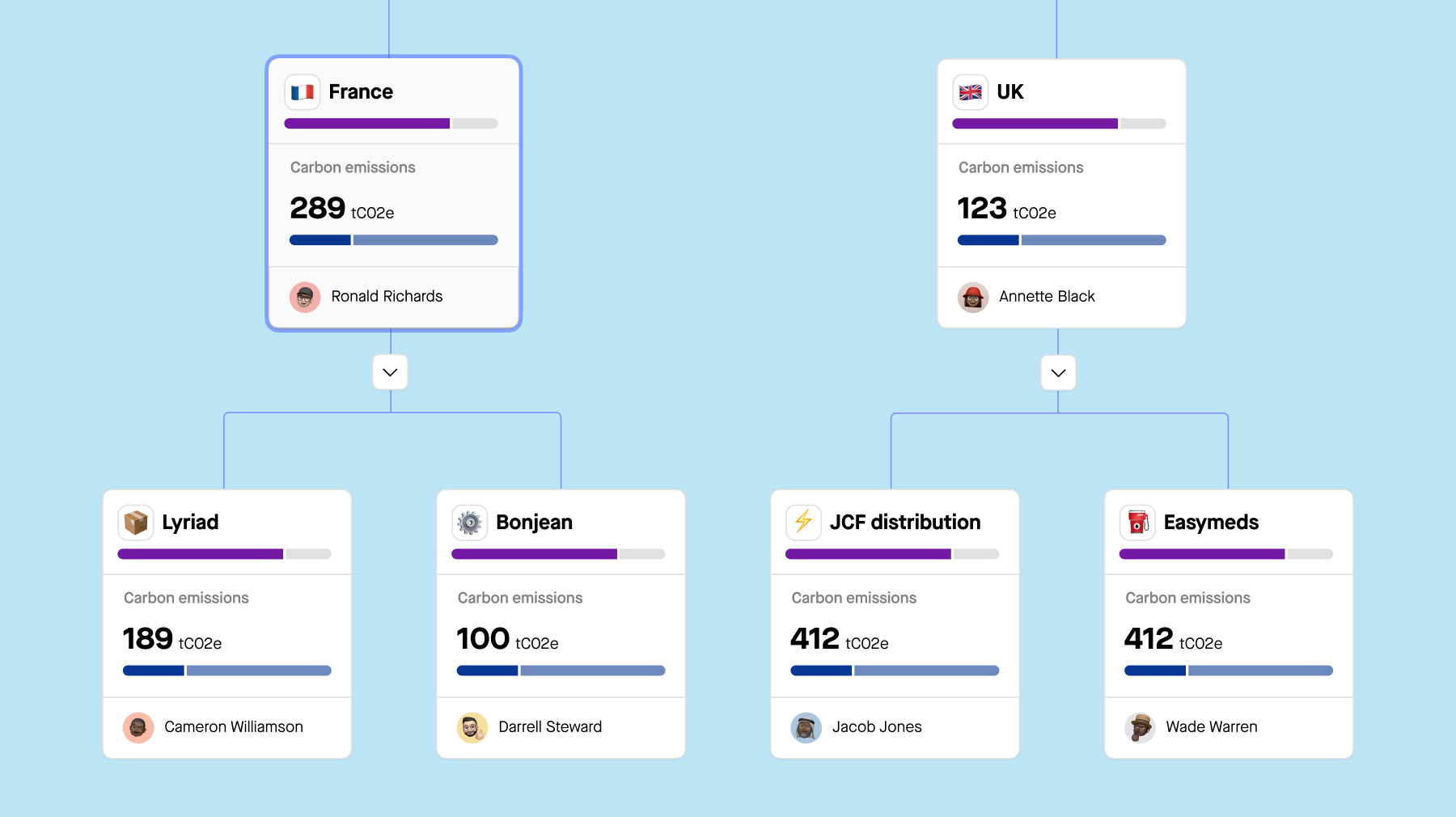Screen dimensions: 1456x817
Task: Select the Easymeds fuel pump icon
Action: [x=1138, y=523]
